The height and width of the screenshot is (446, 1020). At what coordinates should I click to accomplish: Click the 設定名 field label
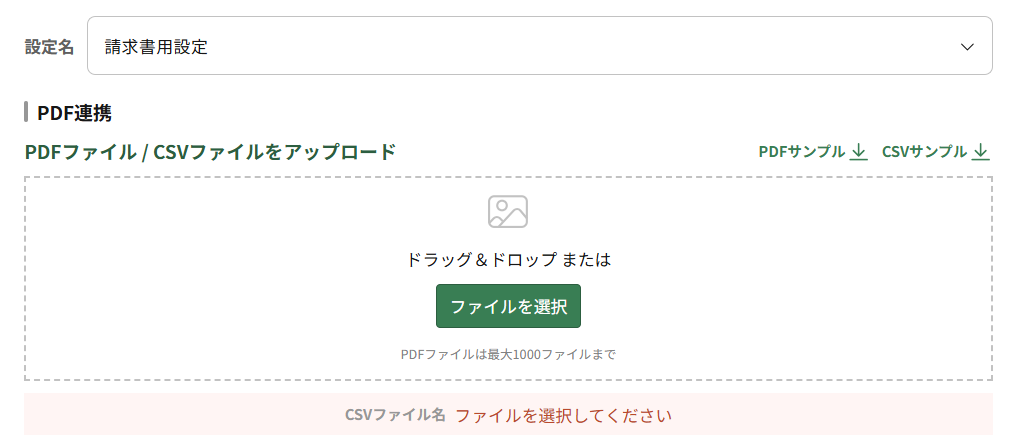point(49,47)
